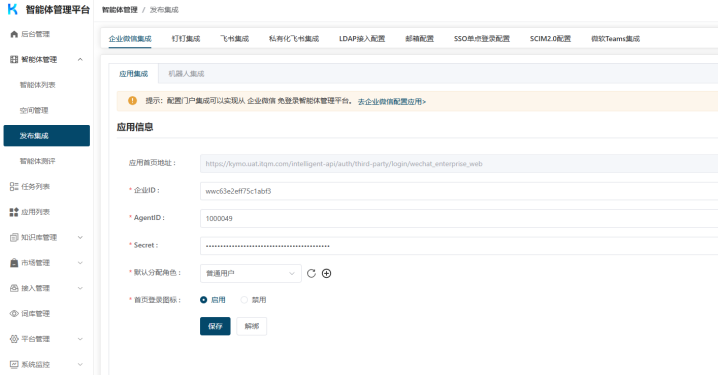Screen dimensions: 719x375
Task: Click the 知识库管理 icon
Action: 14,237
